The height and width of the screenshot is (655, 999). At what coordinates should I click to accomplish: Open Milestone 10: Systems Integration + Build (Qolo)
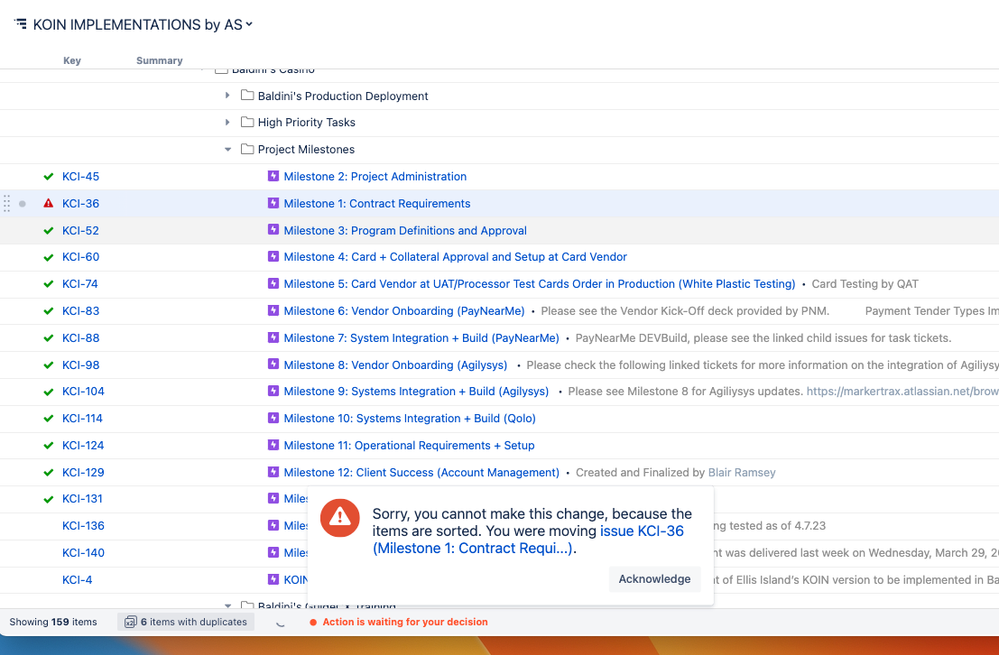(410, 419)
